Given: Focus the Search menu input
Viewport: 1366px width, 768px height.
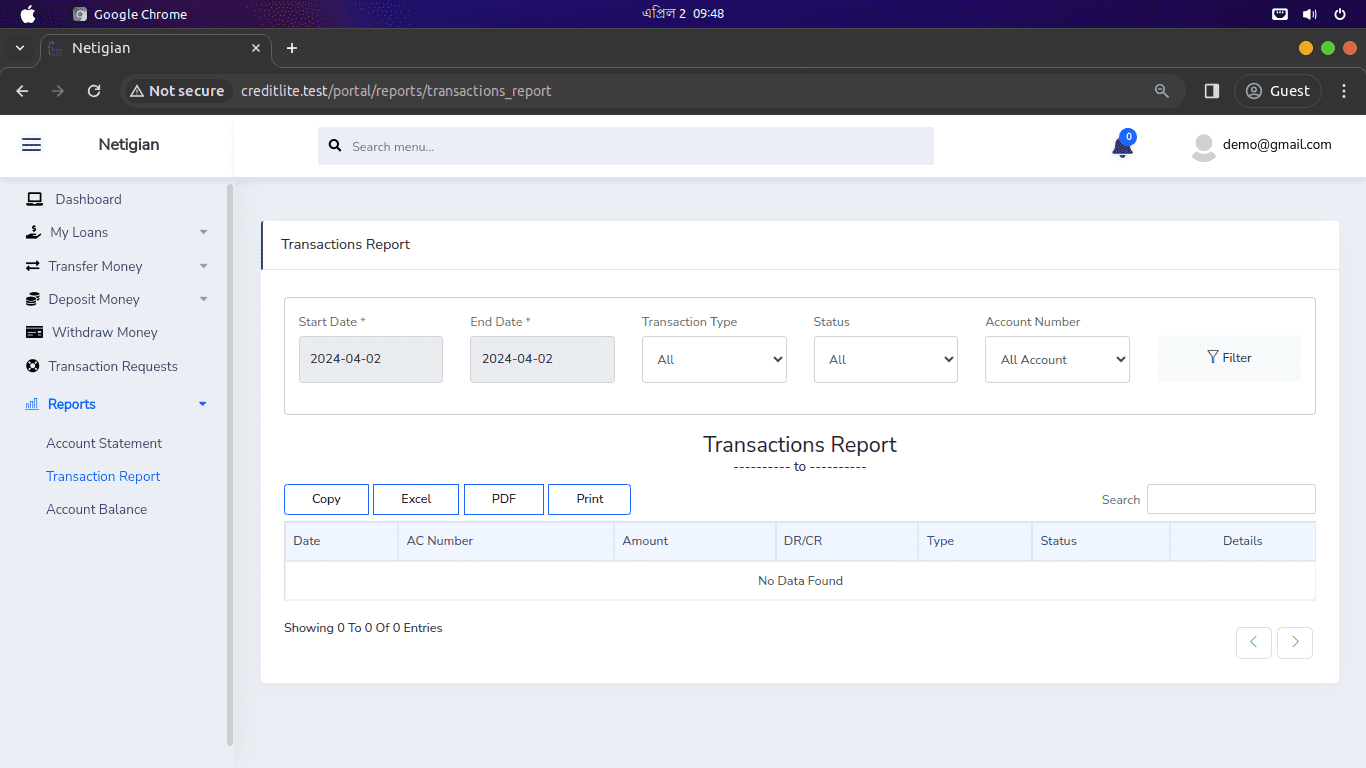Looking at the screenshot, I should (626, 146).
